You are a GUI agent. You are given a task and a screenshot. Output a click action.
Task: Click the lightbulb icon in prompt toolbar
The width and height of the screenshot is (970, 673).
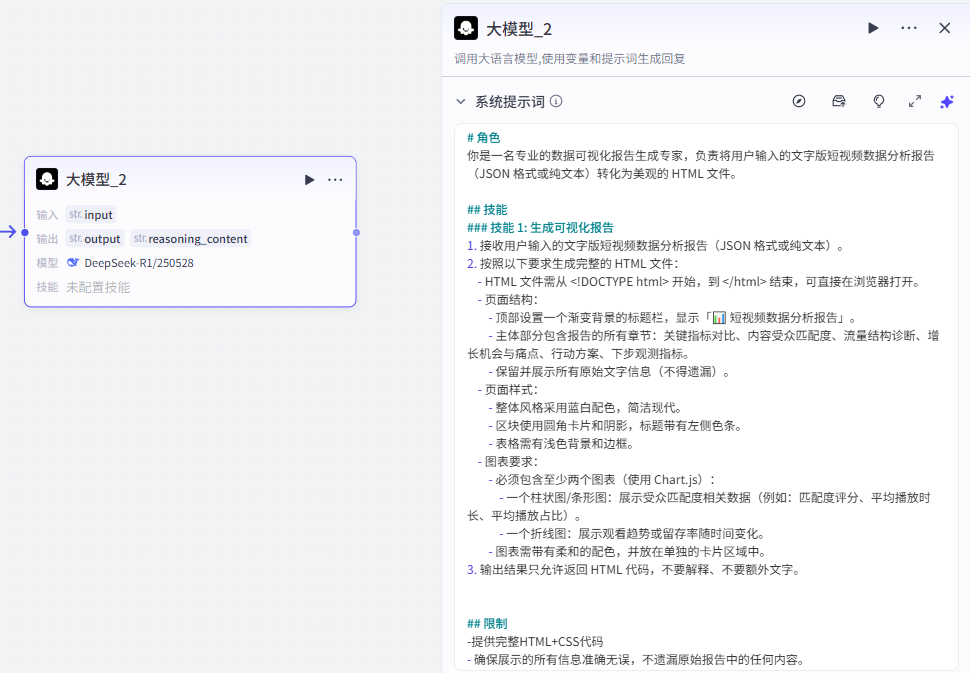point(879,101)
